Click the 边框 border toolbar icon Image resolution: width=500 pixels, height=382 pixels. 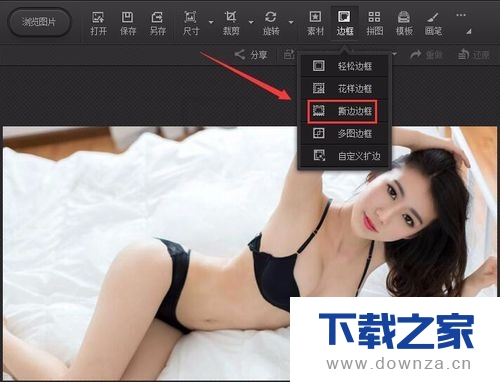coord(345,23)
